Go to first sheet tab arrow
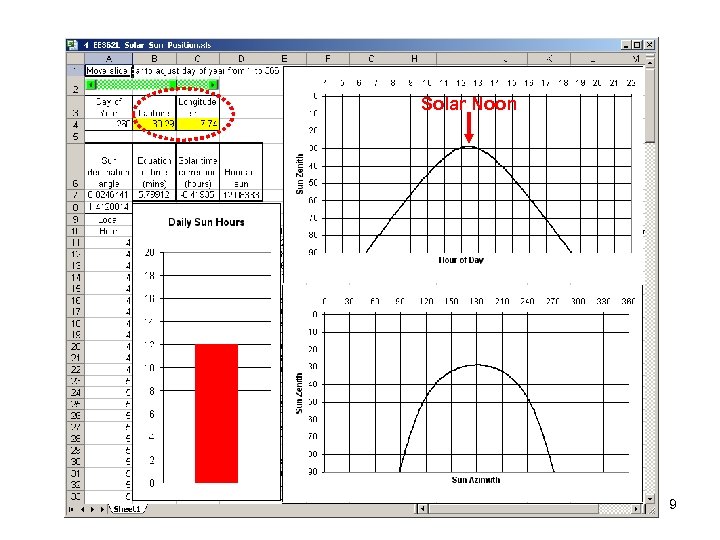Image resolution: width=720 pixels, height=540 pixels. pyautogui.click(x=72, y=509)
